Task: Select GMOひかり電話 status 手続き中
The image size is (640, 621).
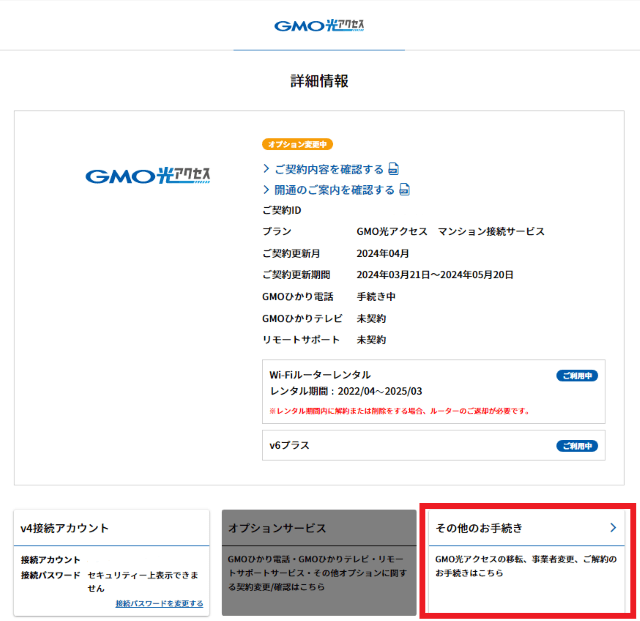Action: coord(376,296)
